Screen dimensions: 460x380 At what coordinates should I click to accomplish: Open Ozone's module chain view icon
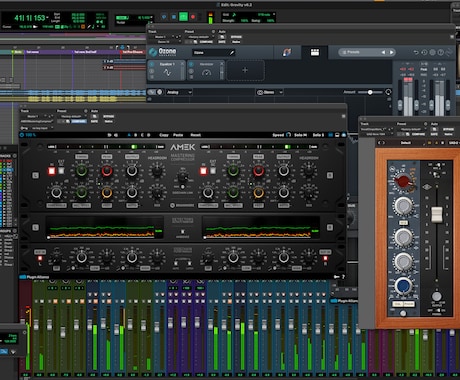pyautogui.click(x=315, y=52)
